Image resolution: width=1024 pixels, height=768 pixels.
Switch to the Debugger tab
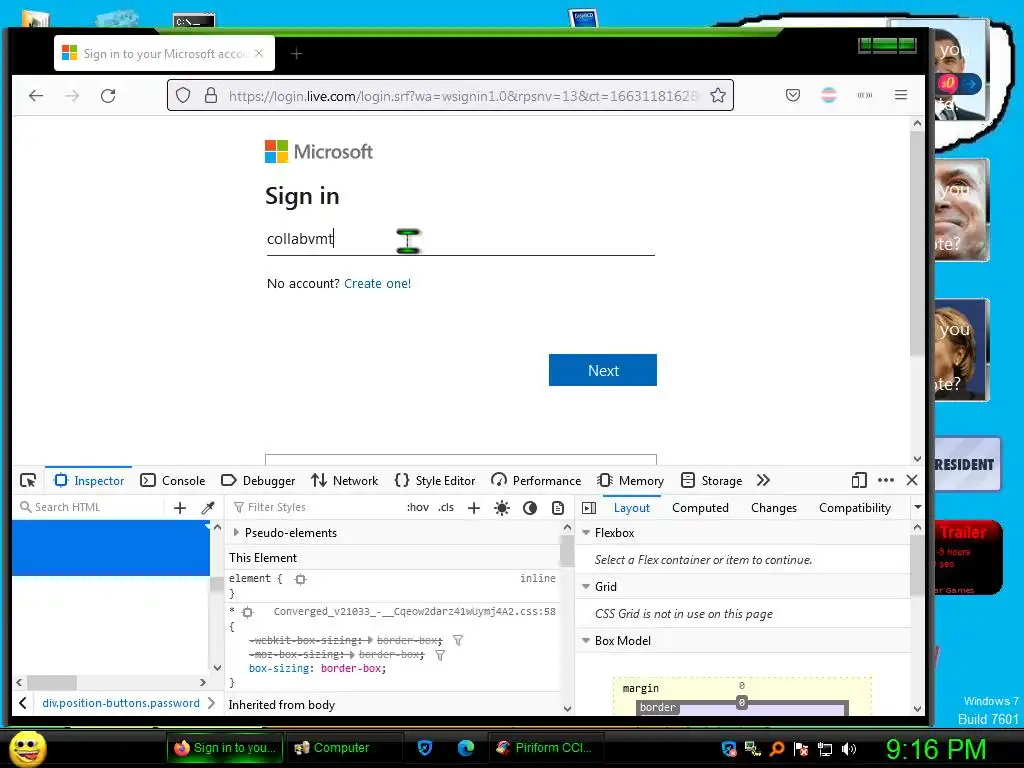pos(259,481)
